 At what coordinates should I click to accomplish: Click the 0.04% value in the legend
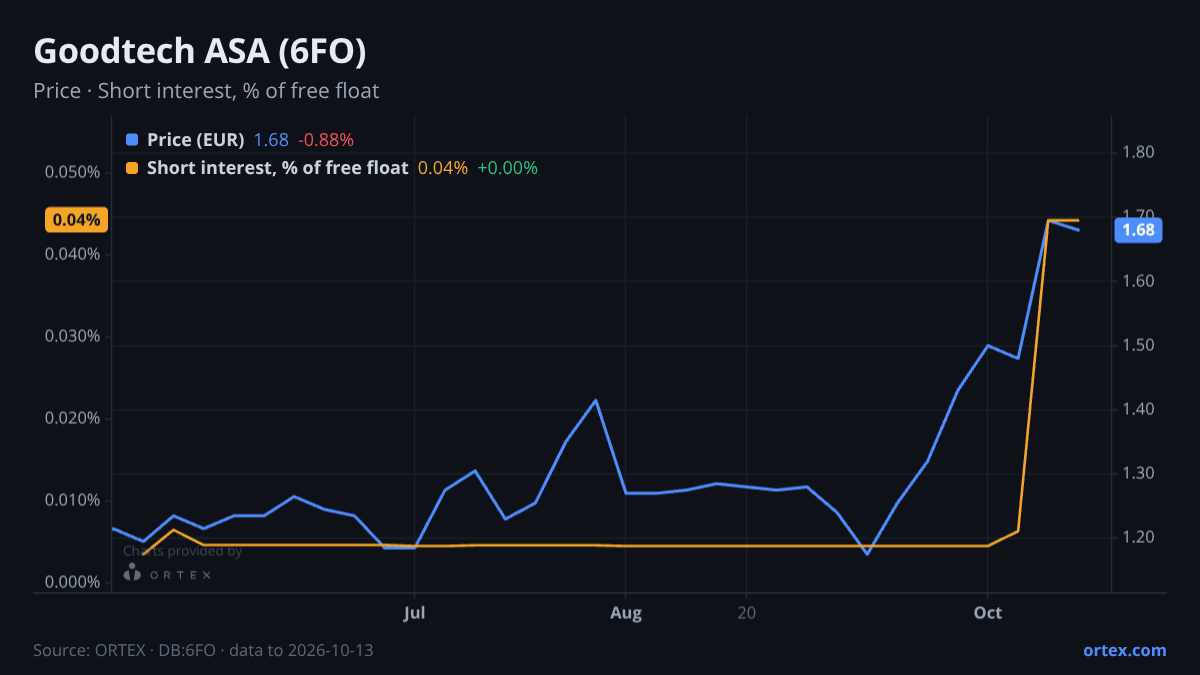pos(442,168)
